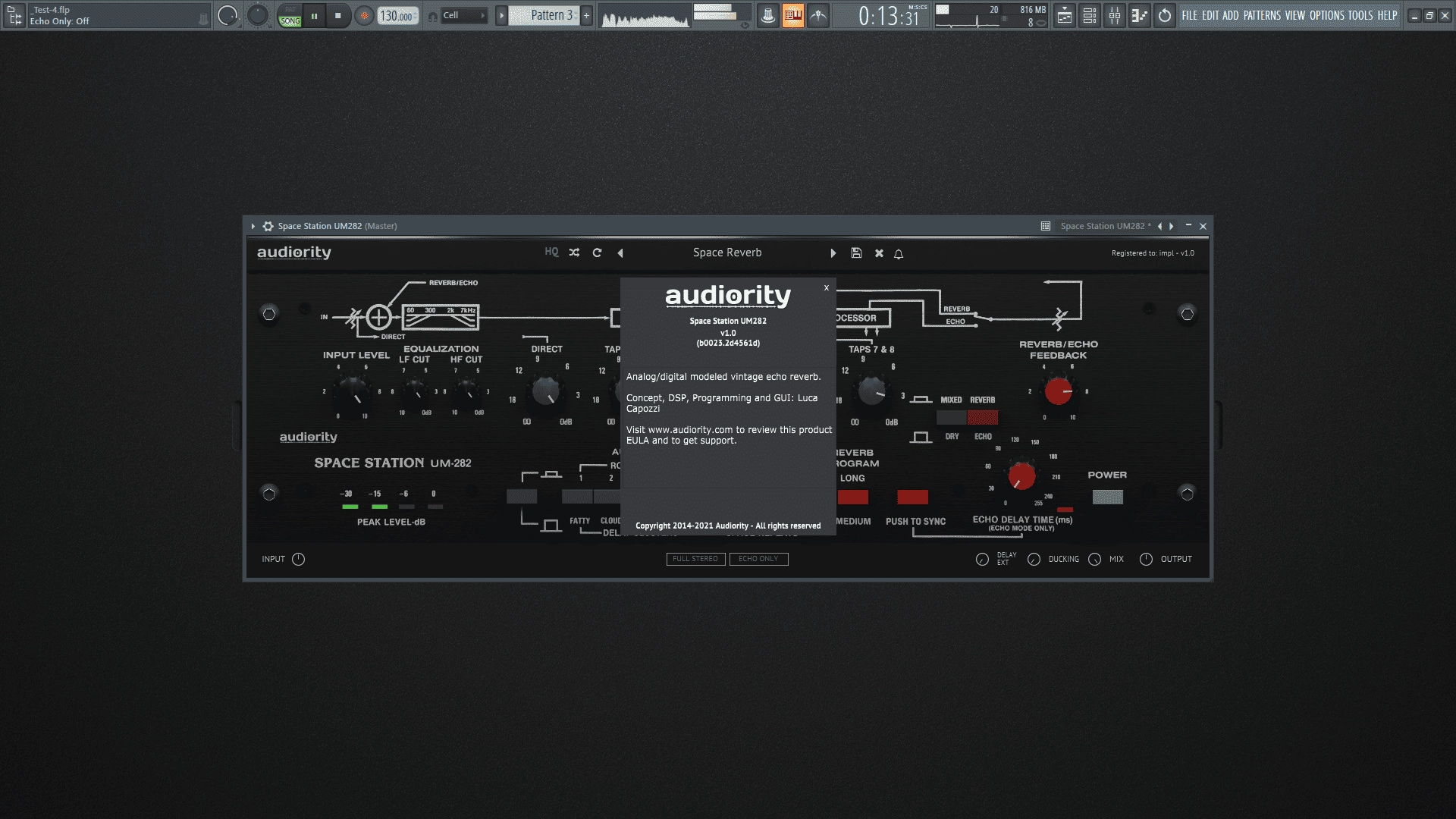Viewport: 1456px width, 819px height.
Task: Toggle HQ mode in plugin header
Action: pyautogui.click(x=551, y=253)
